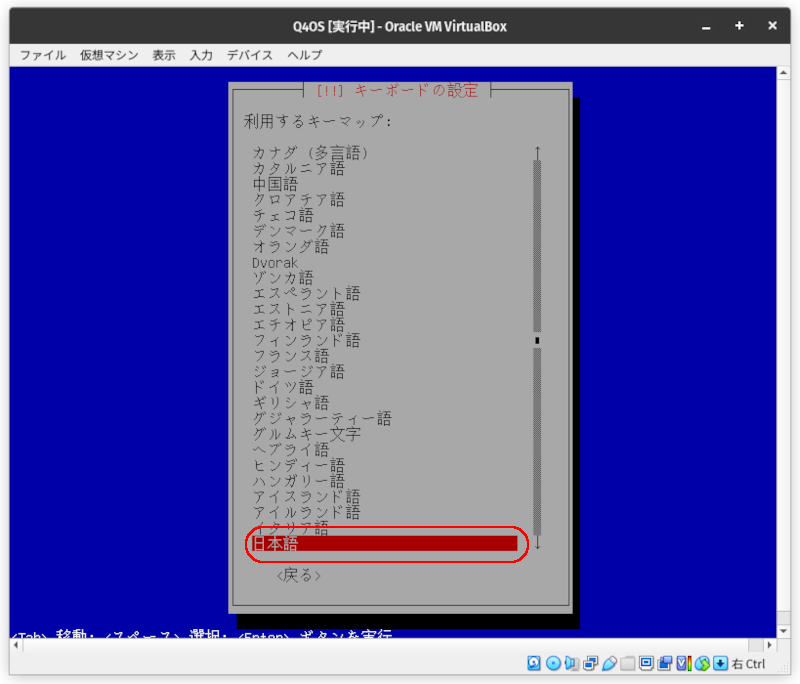The image size is (800, 684).
Task: Click the <戻る> back button
Action: (x=299, y=575)
